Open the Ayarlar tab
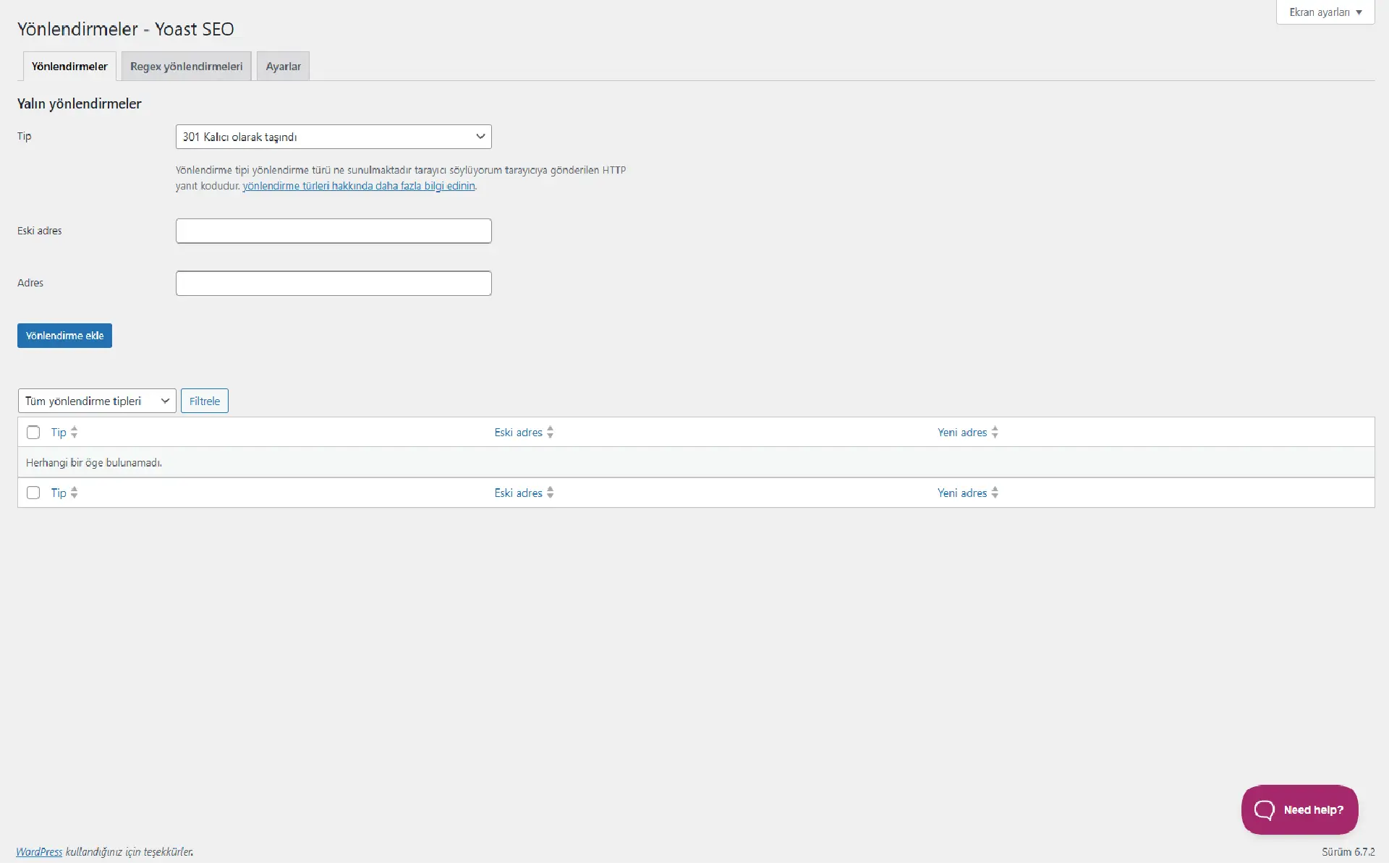 click(283, 67)
